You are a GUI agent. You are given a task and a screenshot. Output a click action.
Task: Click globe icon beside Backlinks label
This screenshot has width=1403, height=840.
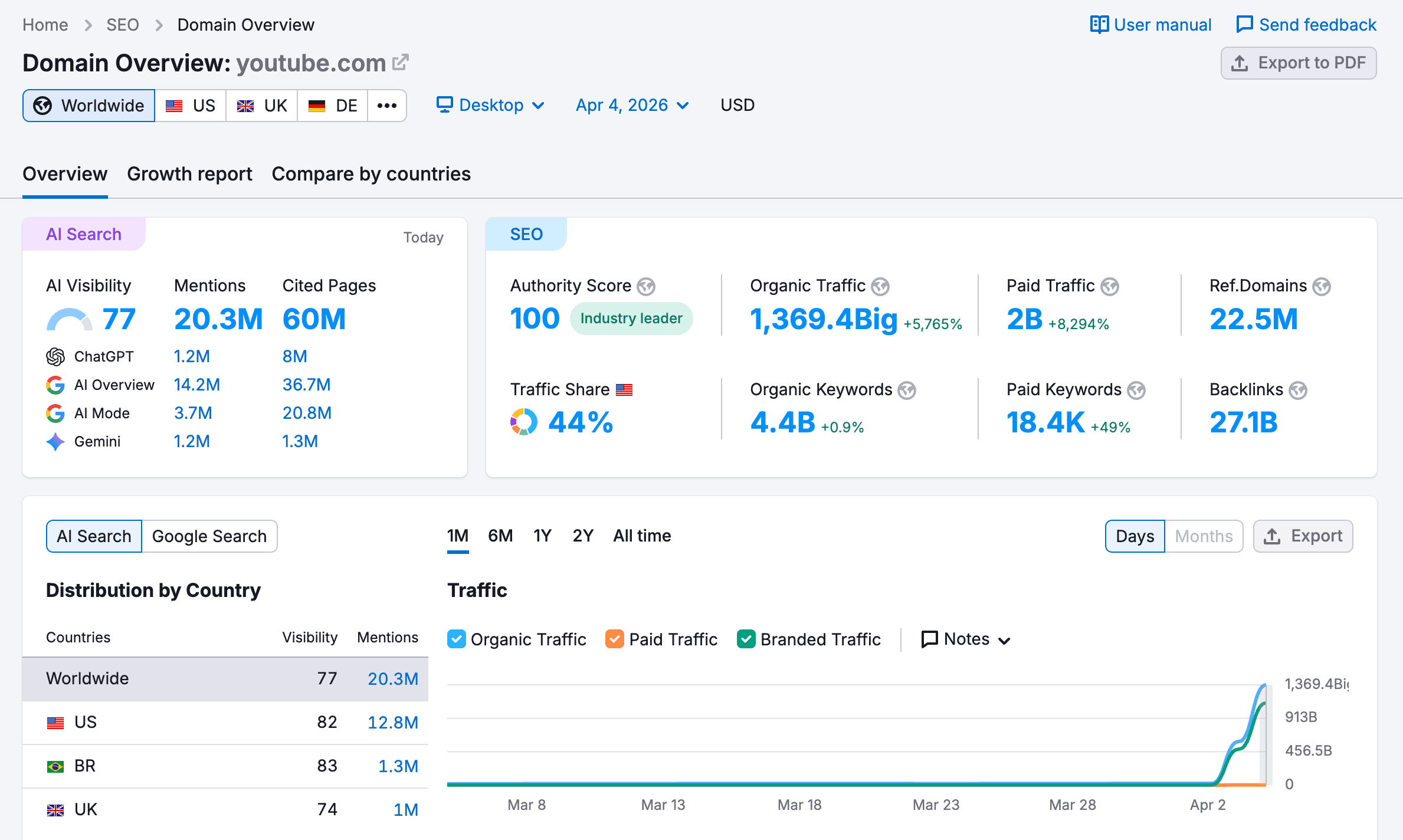pyautogui.click(x=1298, y=391)
